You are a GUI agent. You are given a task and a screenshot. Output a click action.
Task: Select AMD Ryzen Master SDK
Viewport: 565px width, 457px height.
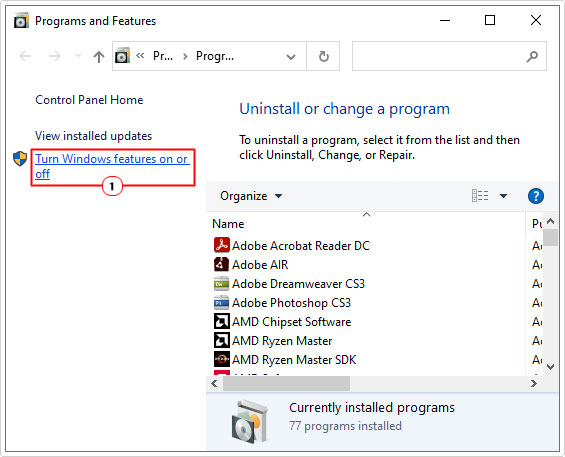tap(294, 360)
